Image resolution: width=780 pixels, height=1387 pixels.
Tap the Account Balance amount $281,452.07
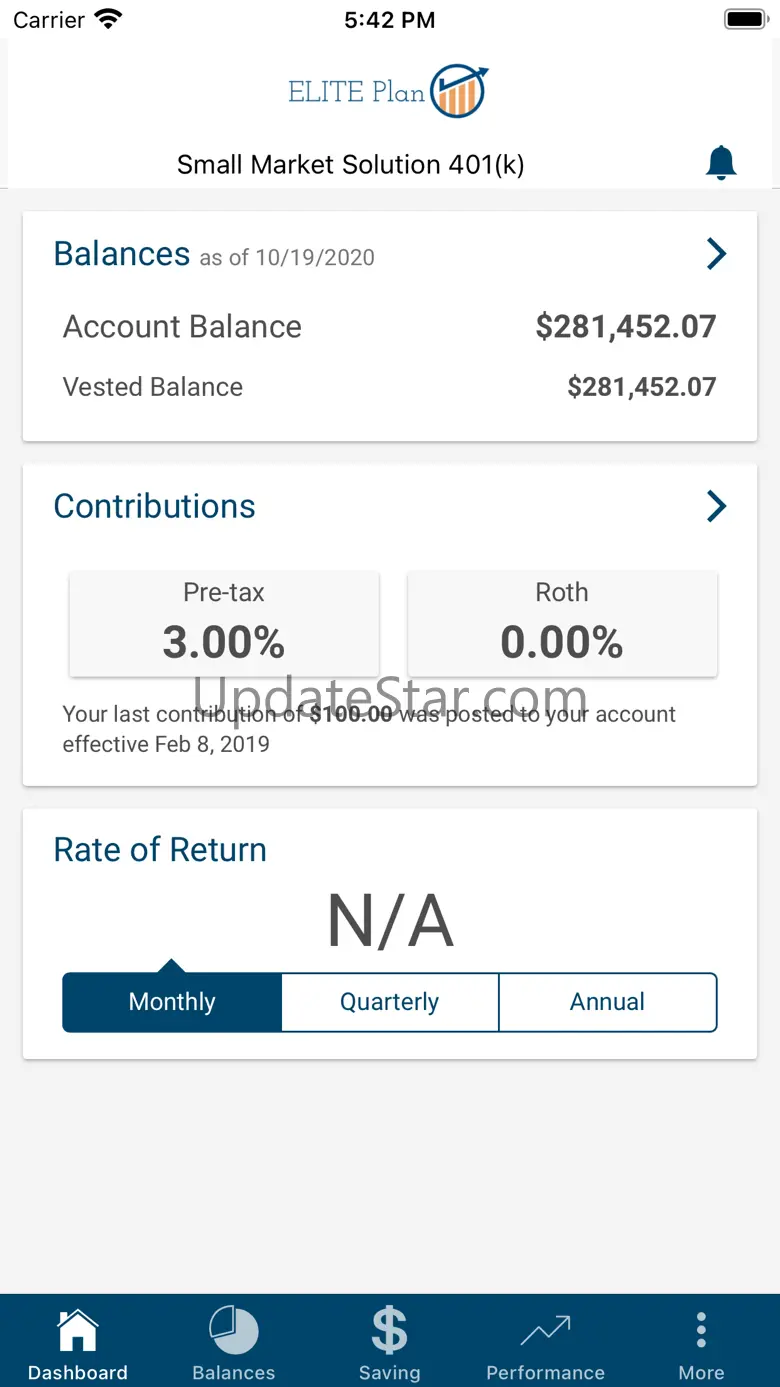626,326
